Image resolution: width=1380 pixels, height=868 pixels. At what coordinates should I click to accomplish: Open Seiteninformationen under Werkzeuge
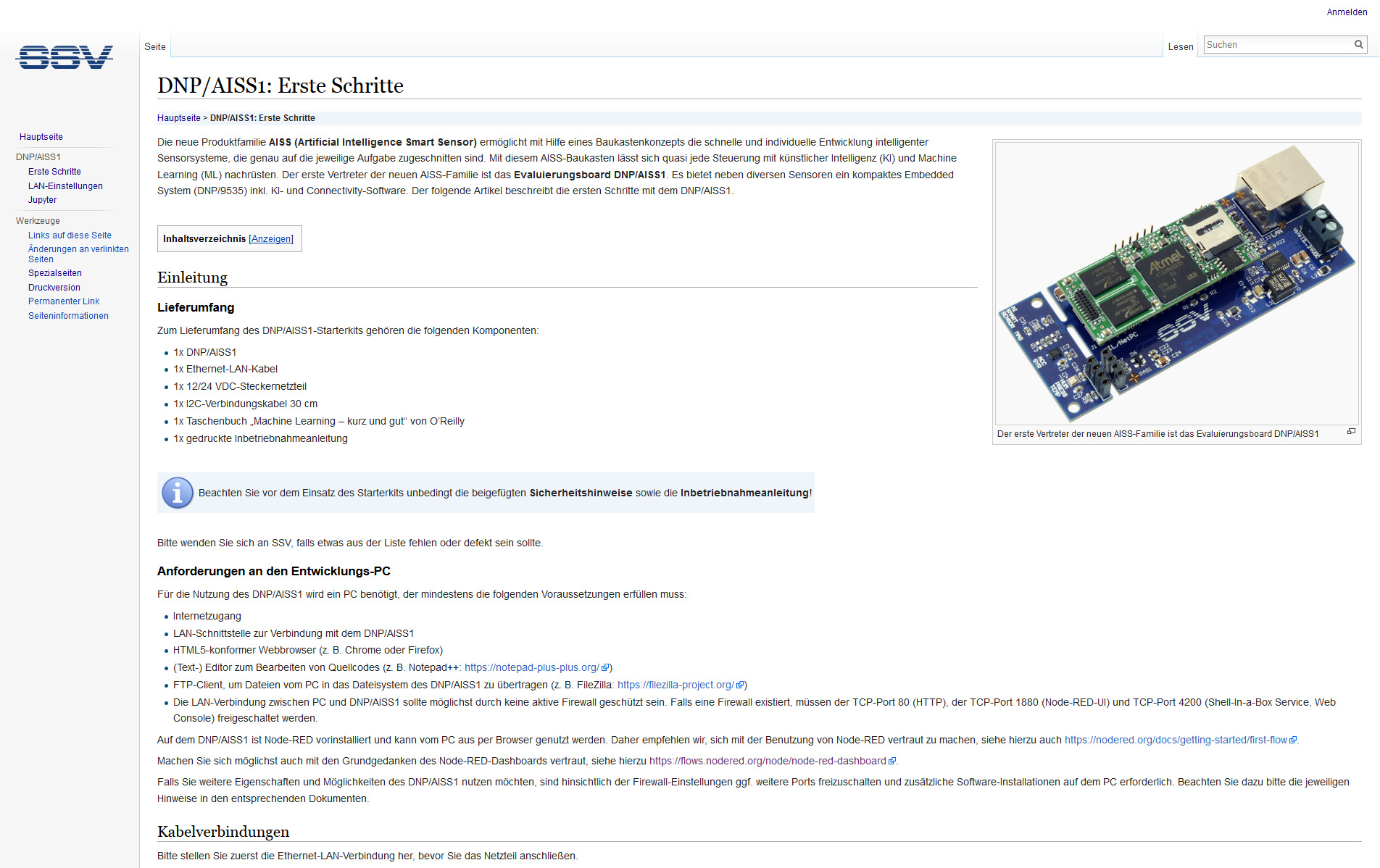[68, 315]
